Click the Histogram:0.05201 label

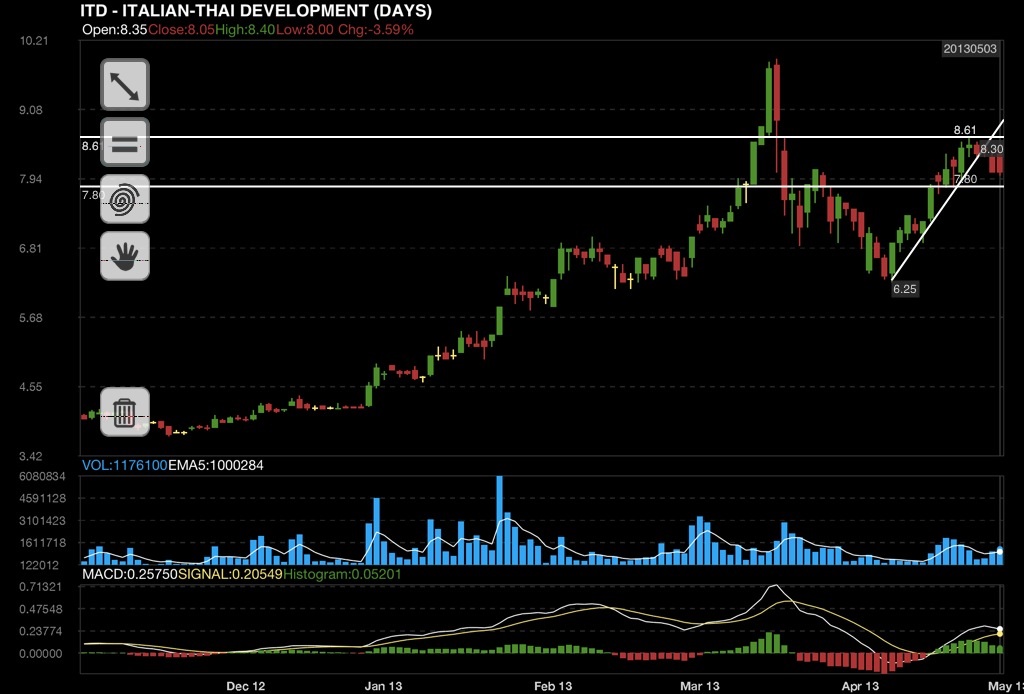coord(343,575)
